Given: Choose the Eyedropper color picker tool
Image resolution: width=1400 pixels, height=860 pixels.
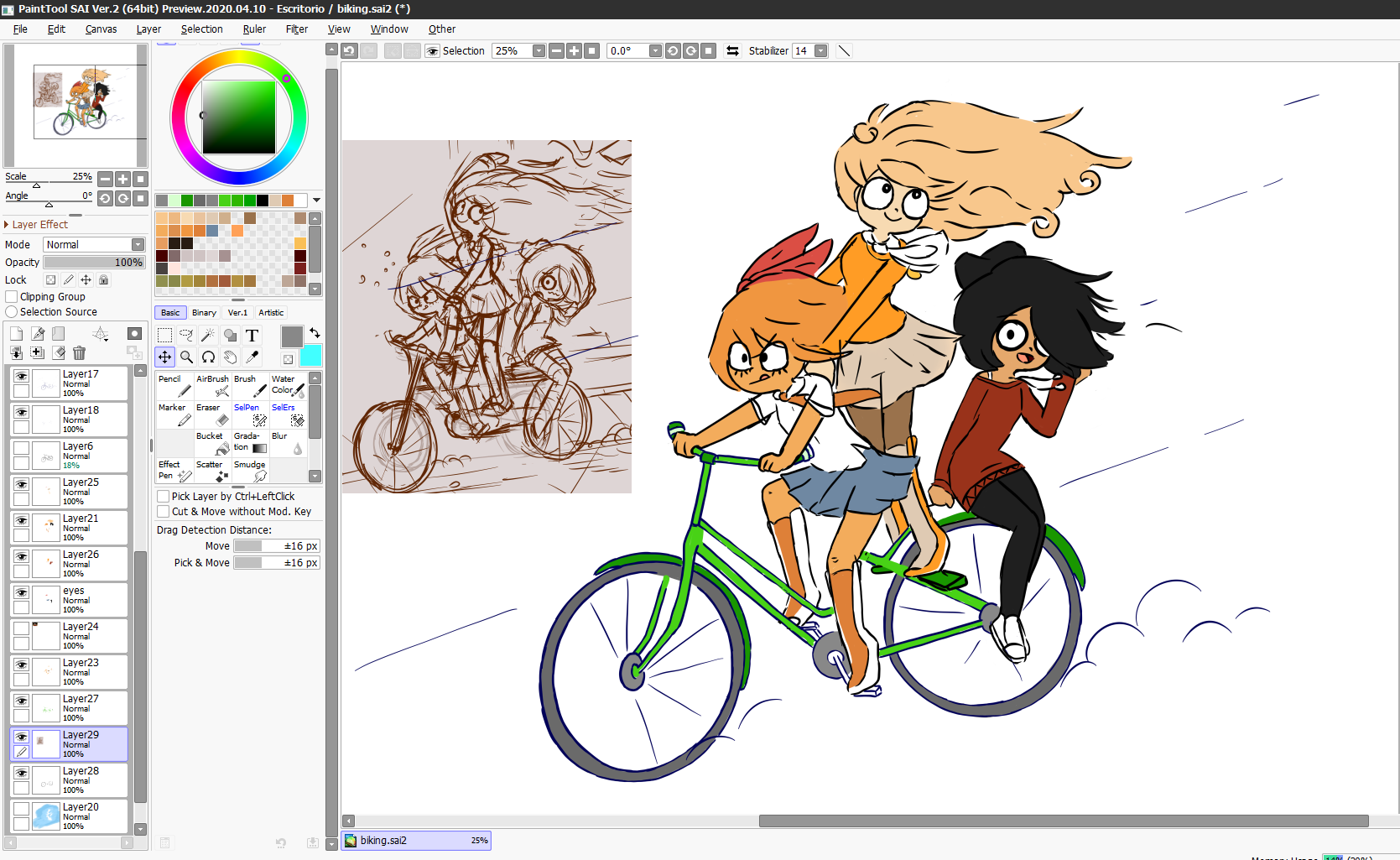Looking at the screenshot, I should 252,357.
